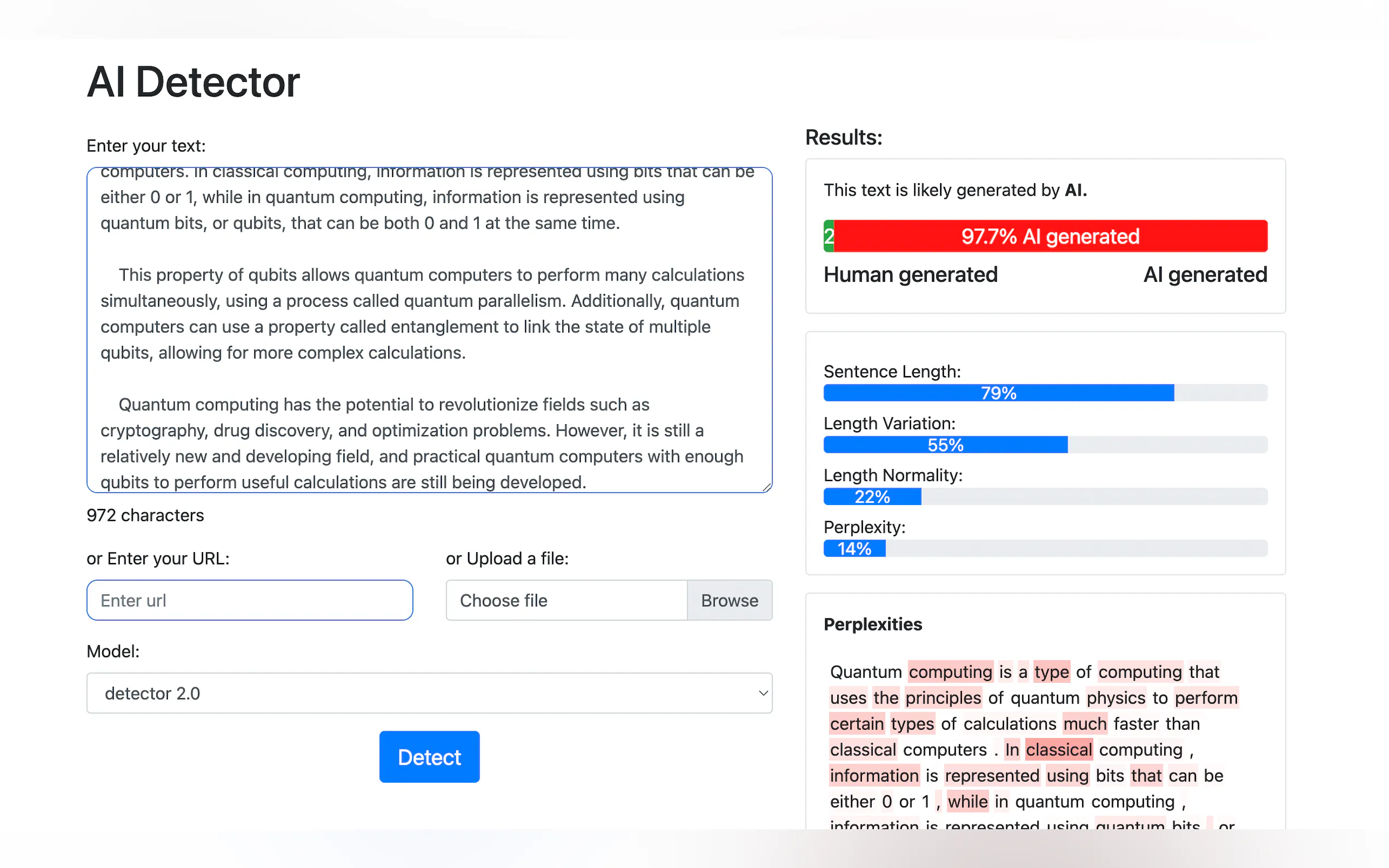This screenshot has height=868, width=1389.
Task: Select the Length Variation 55% bar
Action: coord(945,445)
